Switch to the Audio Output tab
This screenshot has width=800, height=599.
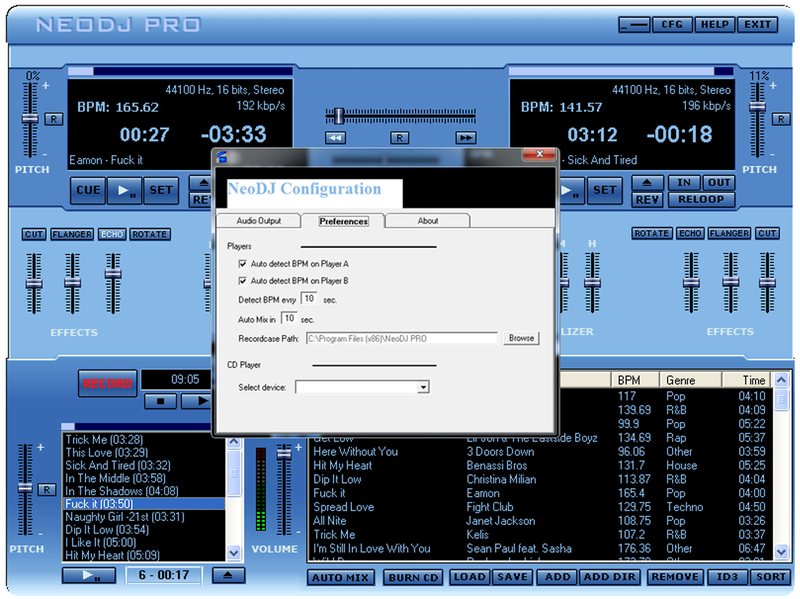pyautogui.click(x=259, y=221)
